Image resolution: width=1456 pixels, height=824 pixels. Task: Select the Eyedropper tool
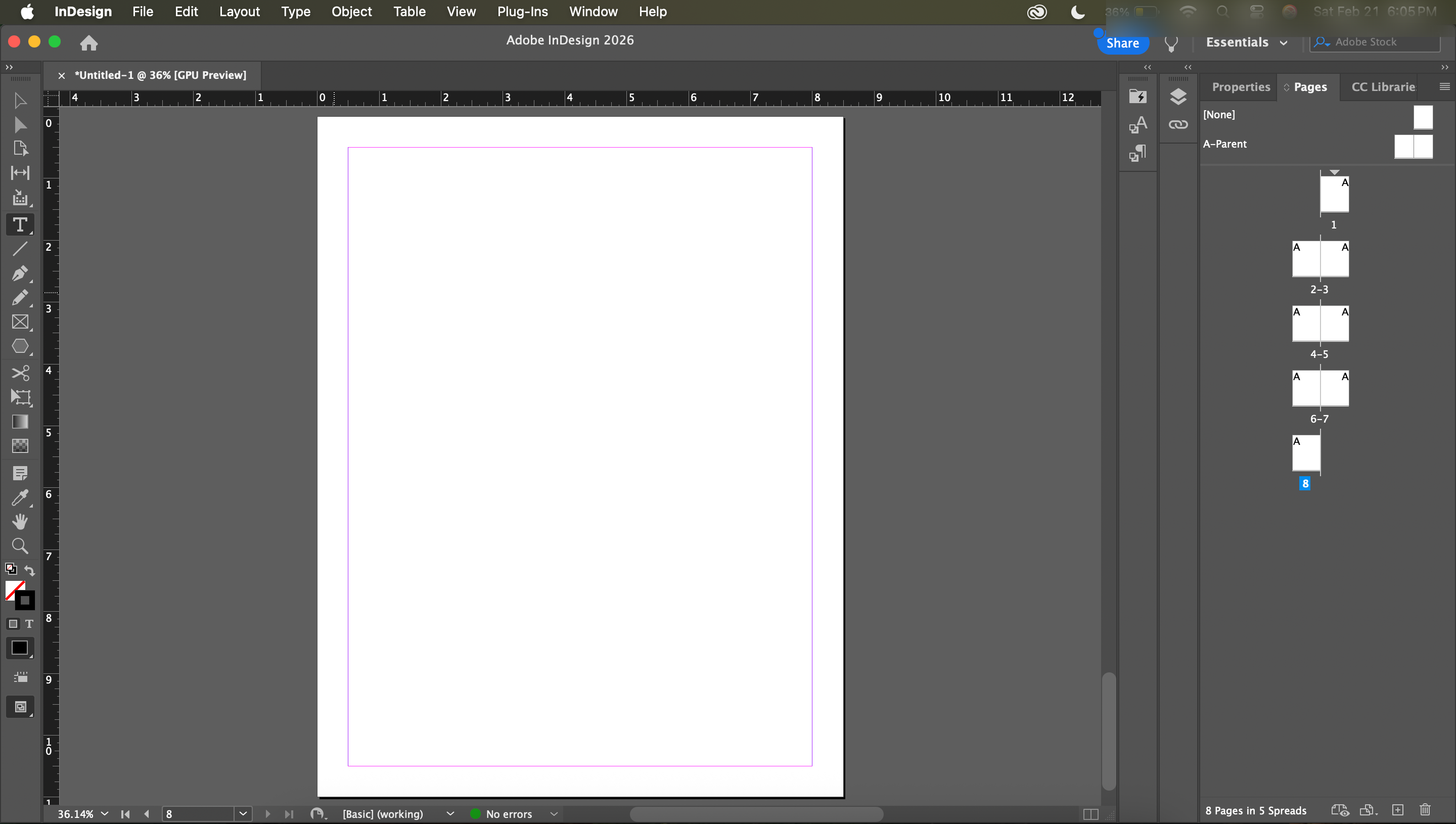(x=20, y=497)
